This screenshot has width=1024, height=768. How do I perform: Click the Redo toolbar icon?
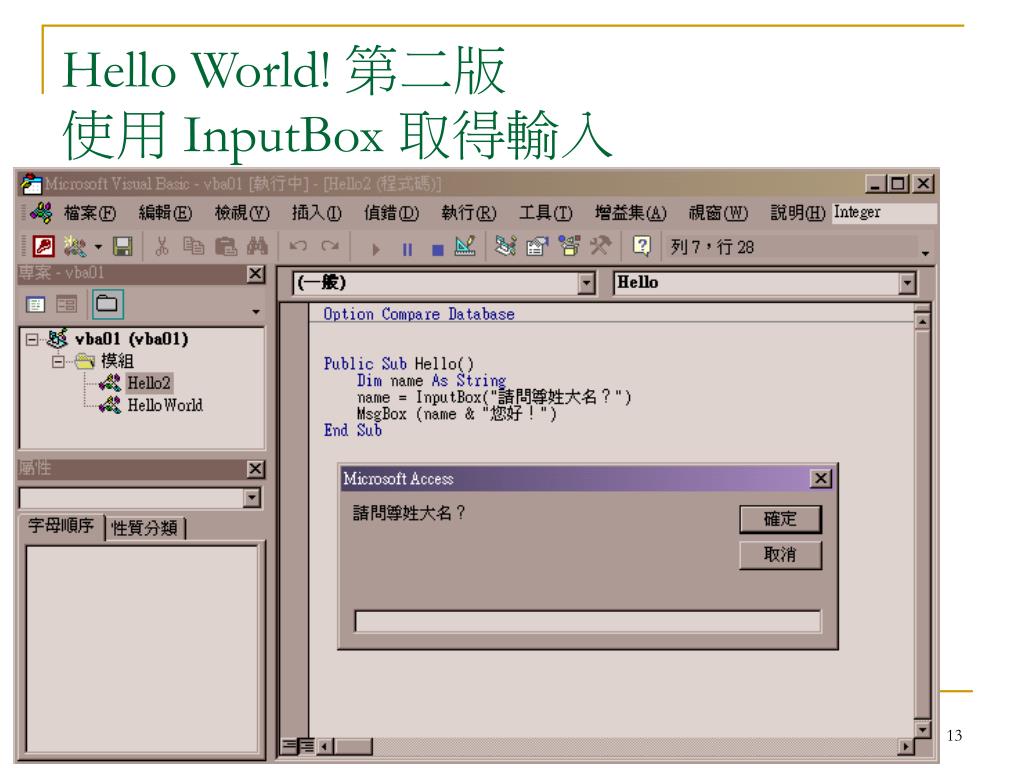pos(330,247)
